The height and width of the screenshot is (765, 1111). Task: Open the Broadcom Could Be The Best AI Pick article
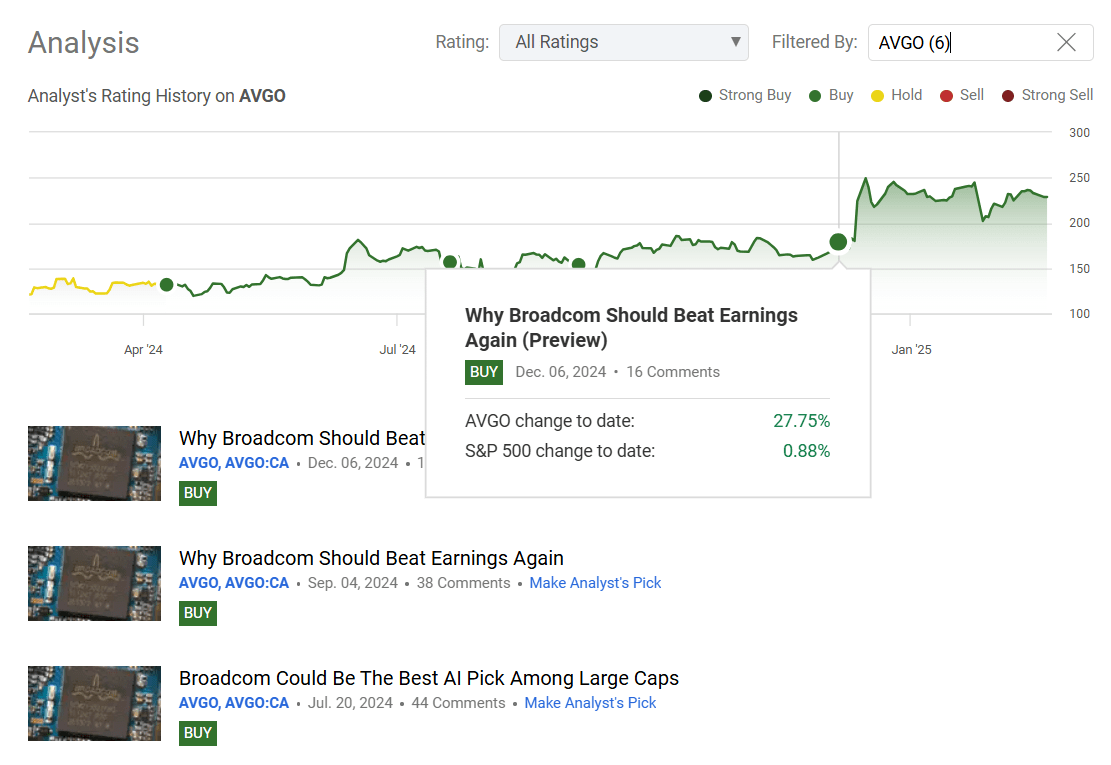click(428, 678)
